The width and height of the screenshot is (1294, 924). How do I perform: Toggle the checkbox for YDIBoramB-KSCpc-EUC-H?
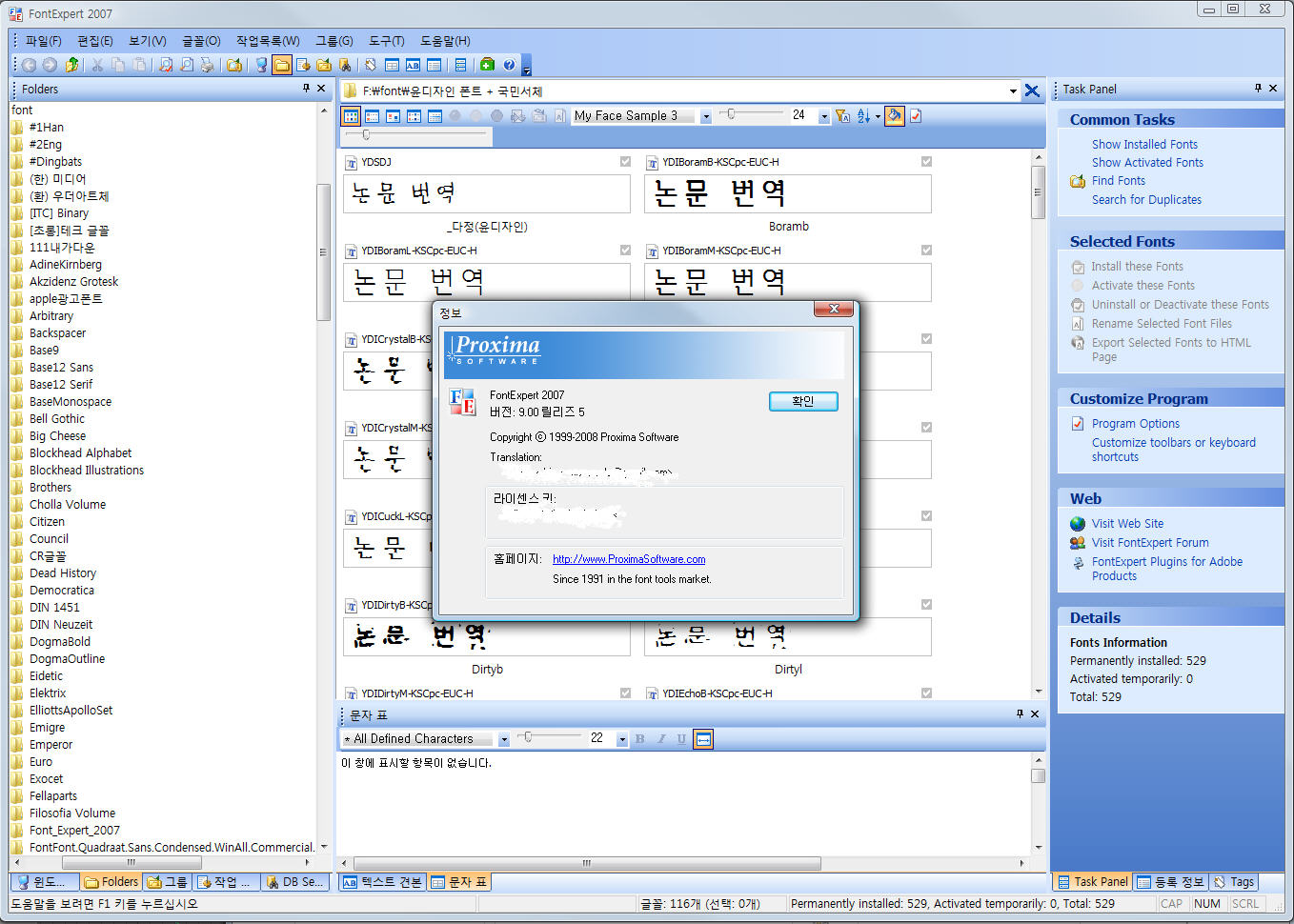926,162
